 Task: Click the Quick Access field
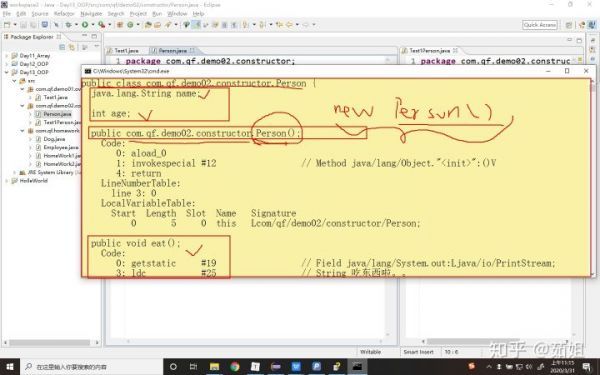[540, 25]
